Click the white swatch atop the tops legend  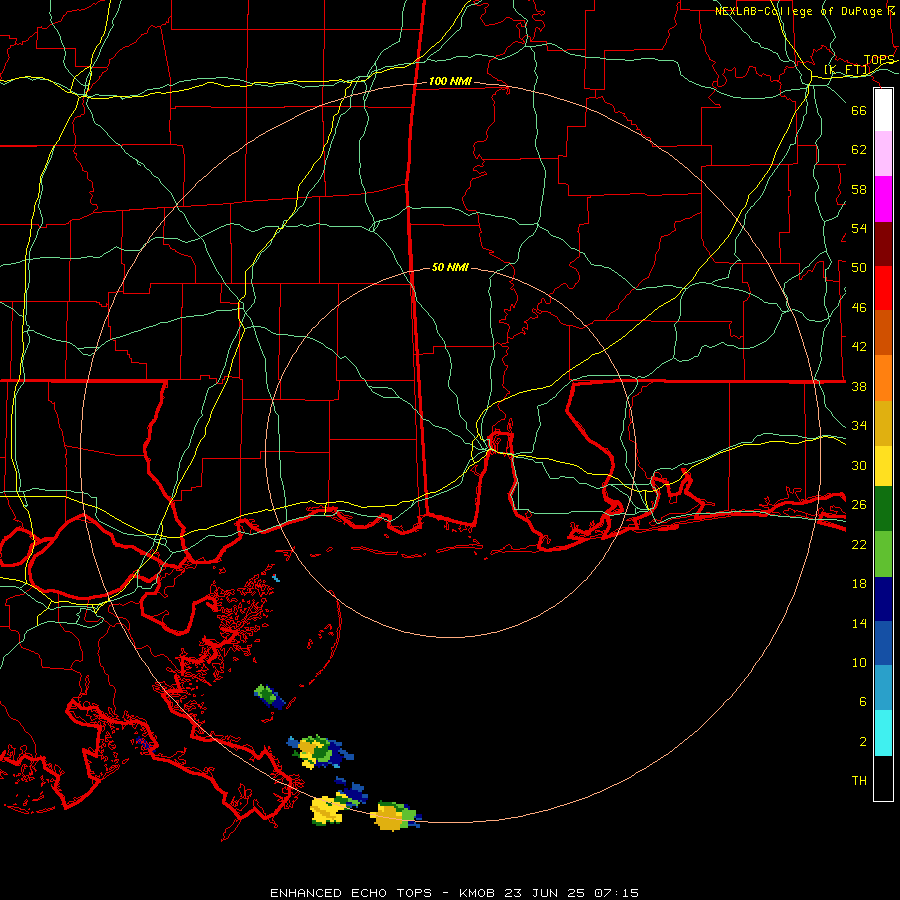click(x=883, y=110)
